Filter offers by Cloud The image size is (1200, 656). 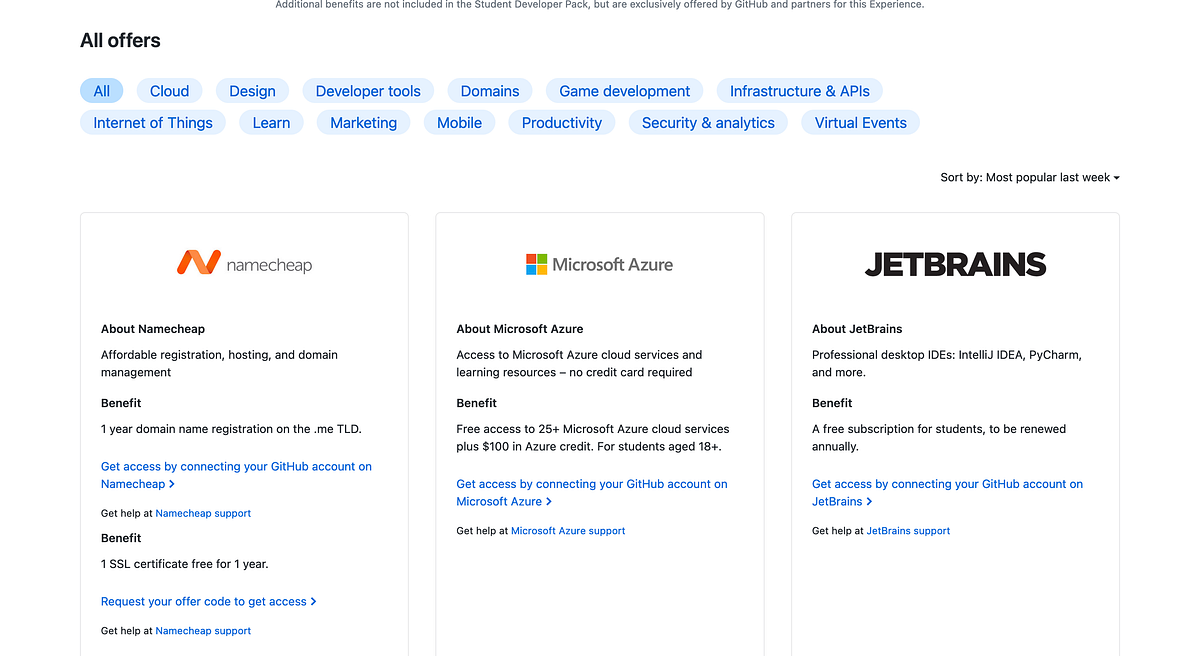169,91
